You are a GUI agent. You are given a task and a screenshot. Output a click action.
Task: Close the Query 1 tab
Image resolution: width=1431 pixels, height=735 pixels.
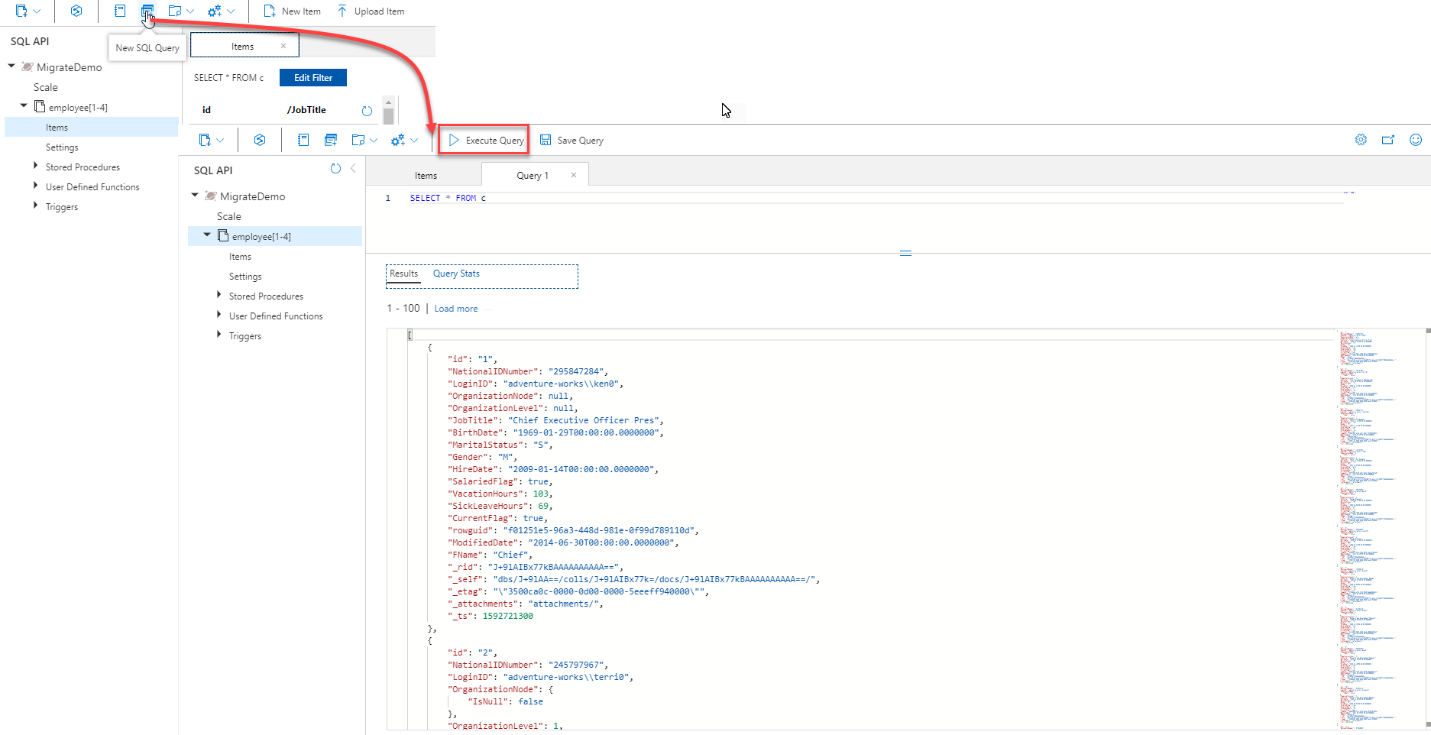coord(573,175)
